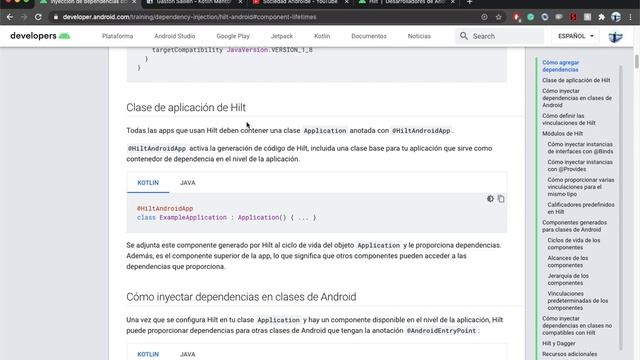Jump to Cómo agregar dependencias in sidebar
This screenshot has height=360, width=640.
pos(560,66)
